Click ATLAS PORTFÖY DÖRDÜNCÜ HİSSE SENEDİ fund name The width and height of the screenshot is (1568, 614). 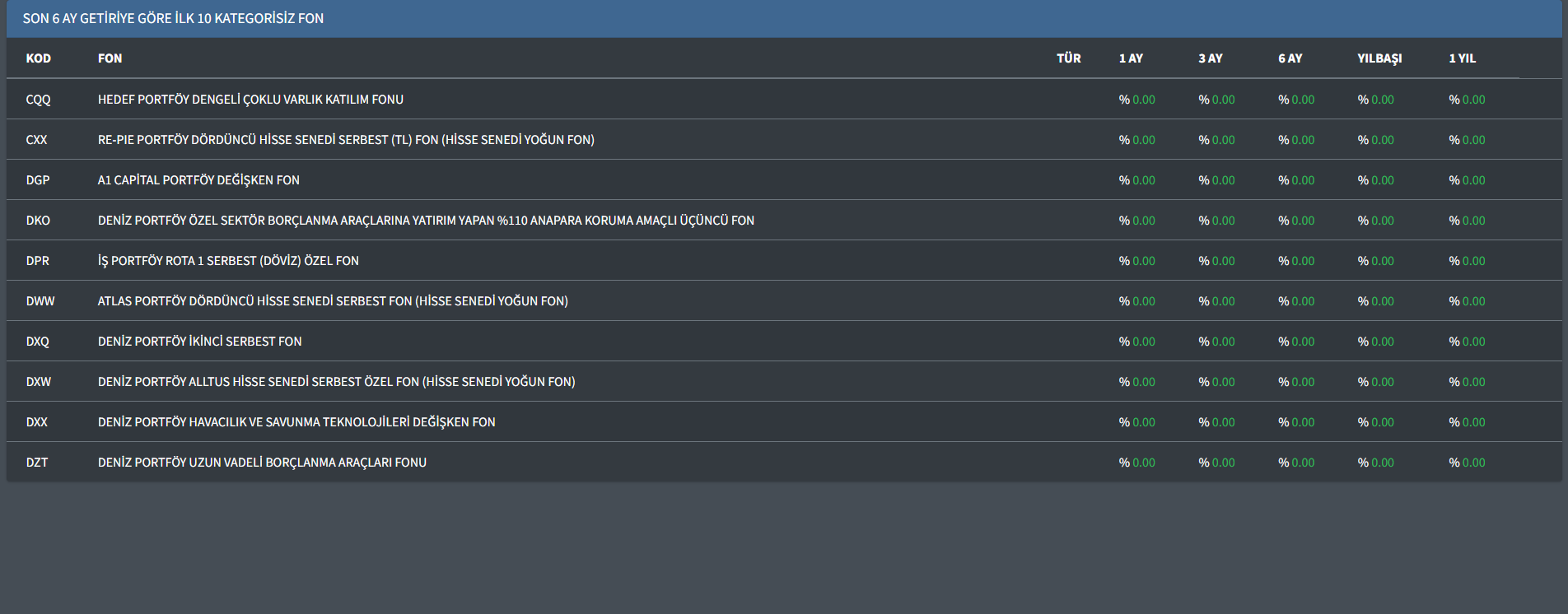click(x=333, y=301)
